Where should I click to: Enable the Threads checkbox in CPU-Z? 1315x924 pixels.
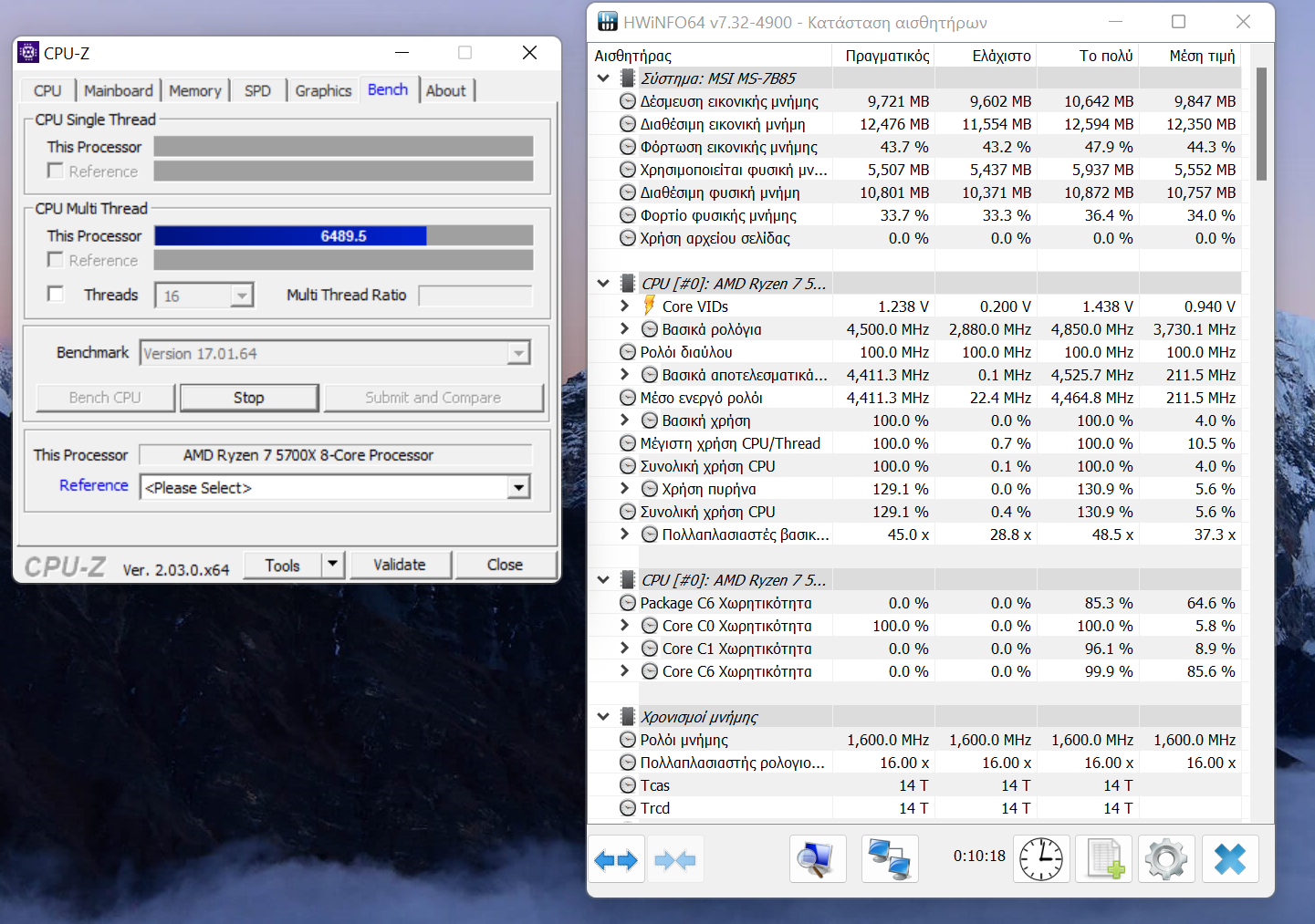[56, 294]
